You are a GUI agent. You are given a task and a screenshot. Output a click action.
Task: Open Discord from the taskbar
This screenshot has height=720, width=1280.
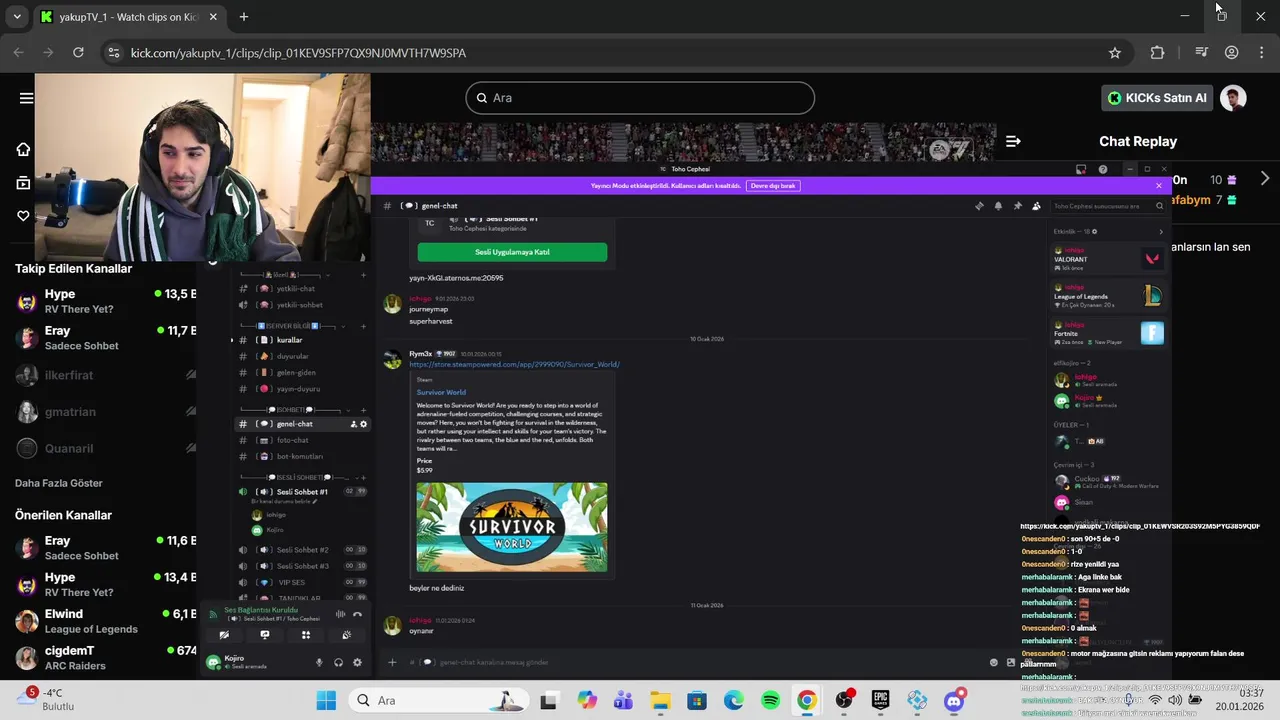point(954,700)
